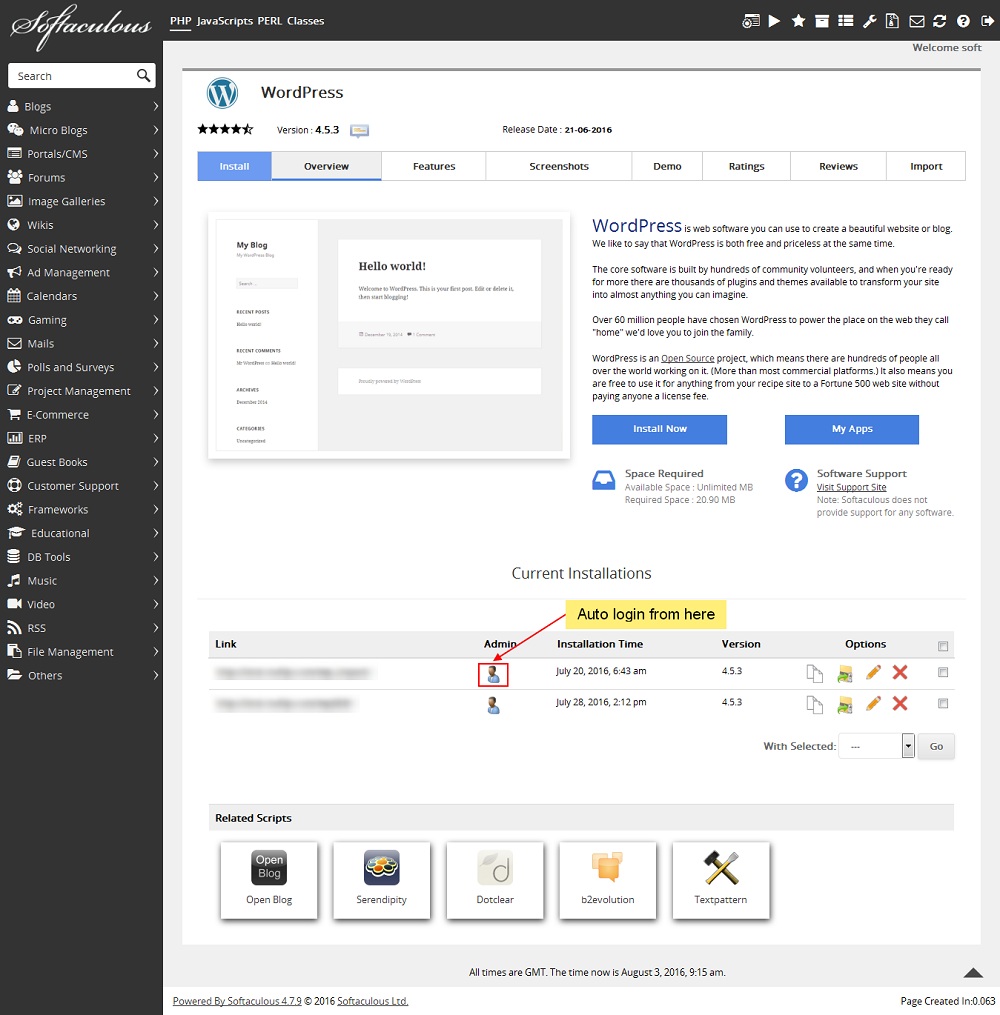Click the search magnifier icon

coord(143,76)
